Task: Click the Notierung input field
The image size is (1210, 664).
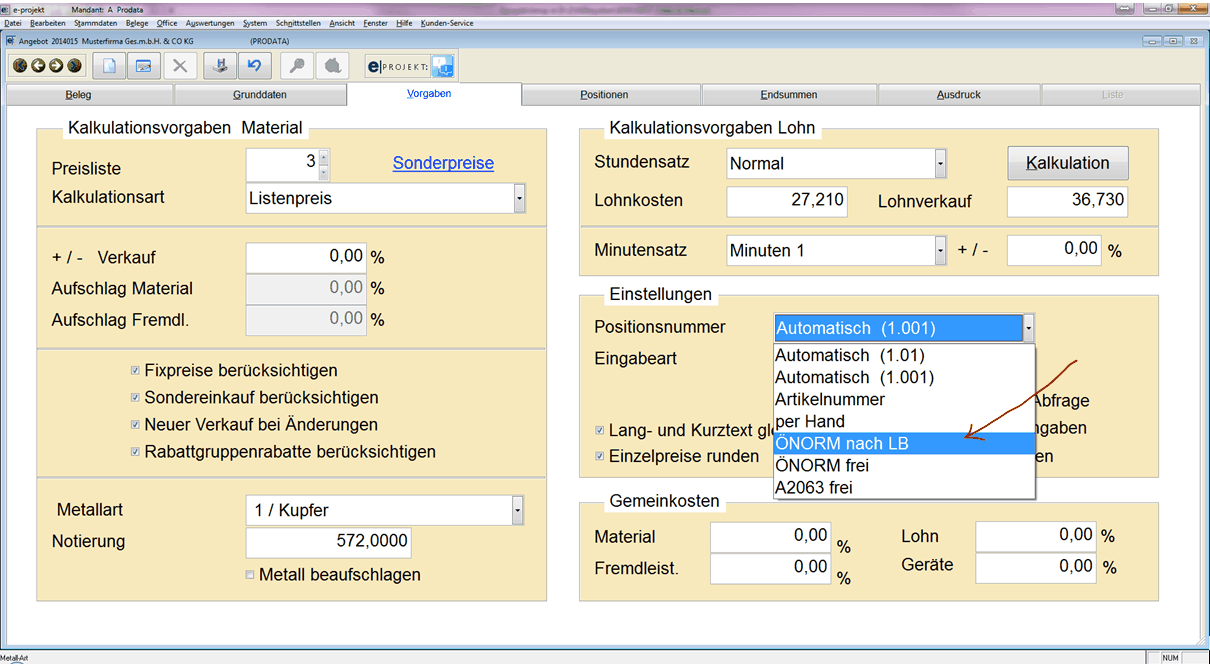Action: tap(328, 542)
